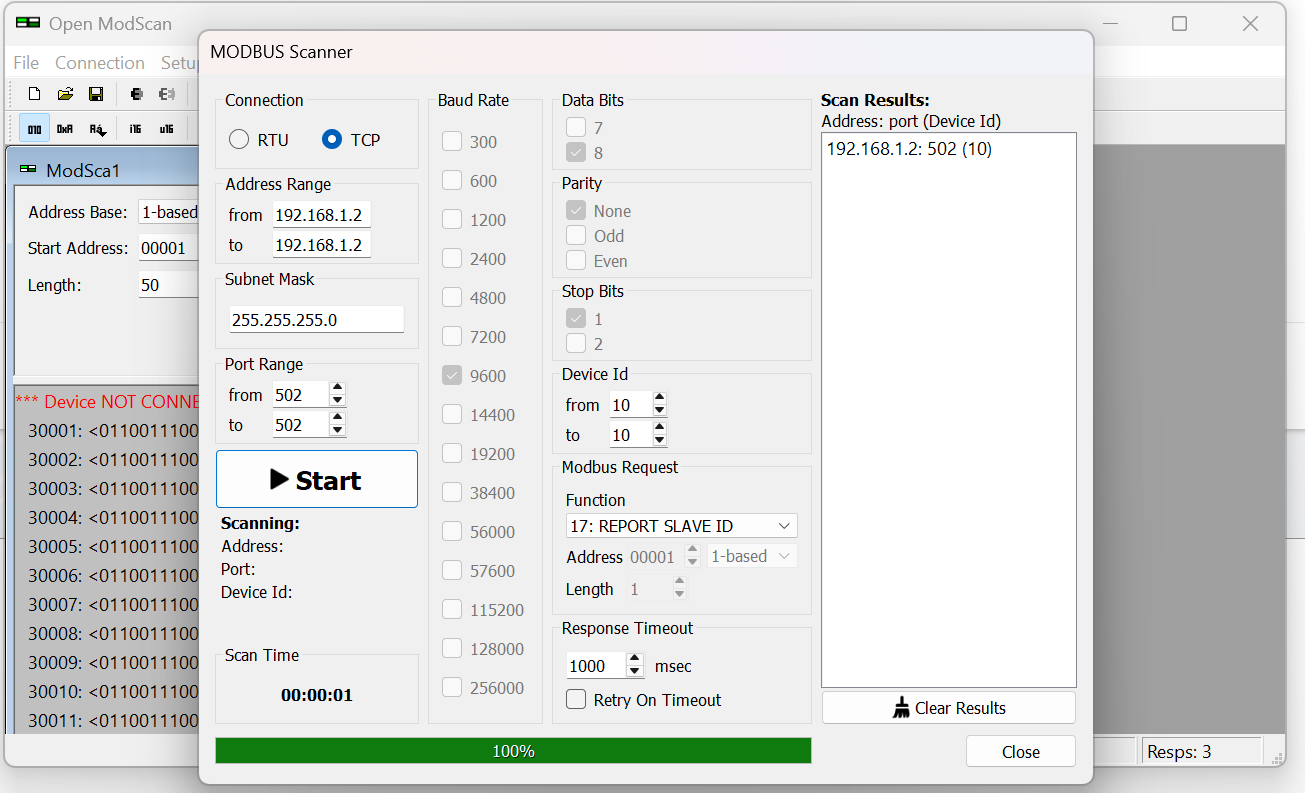Click the Subnet Mask input field
Screen dimensions: 1305x793
click(316, 320)
